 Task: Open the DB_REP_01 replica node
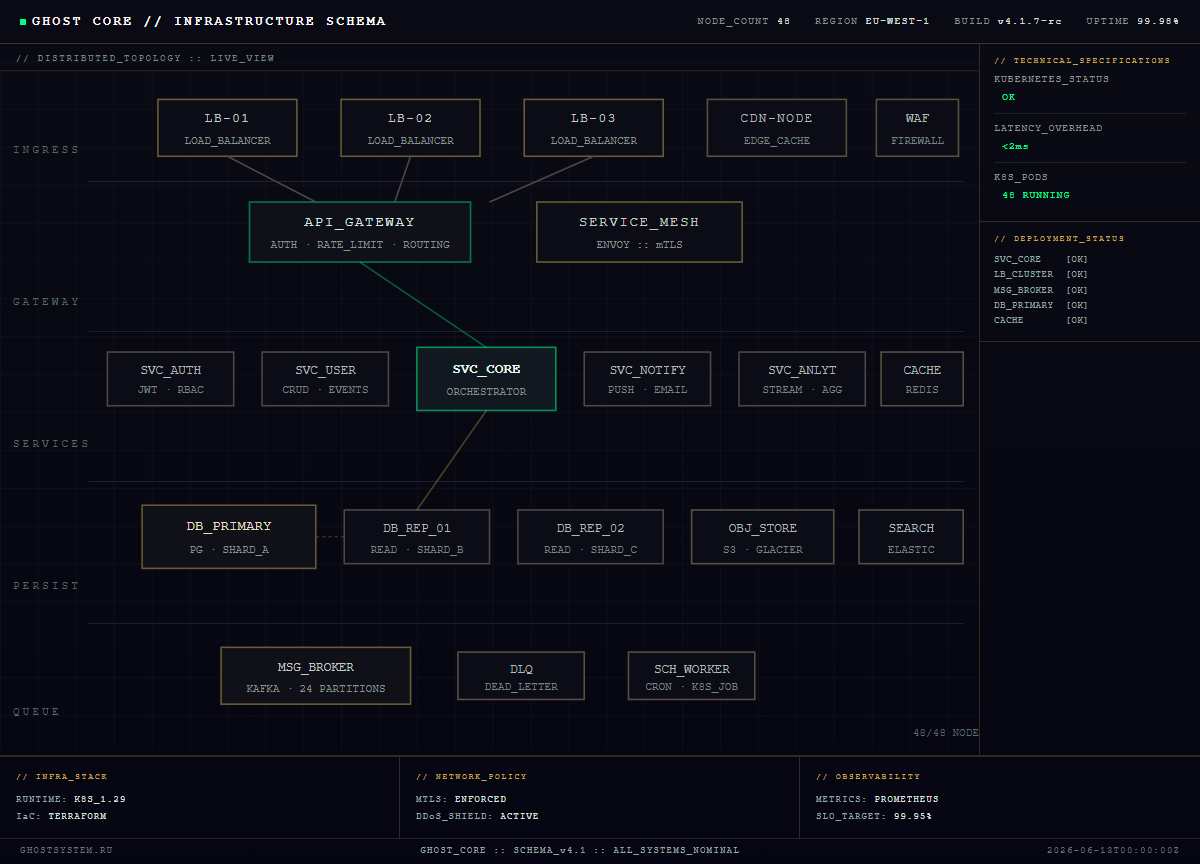coord(417,537)
